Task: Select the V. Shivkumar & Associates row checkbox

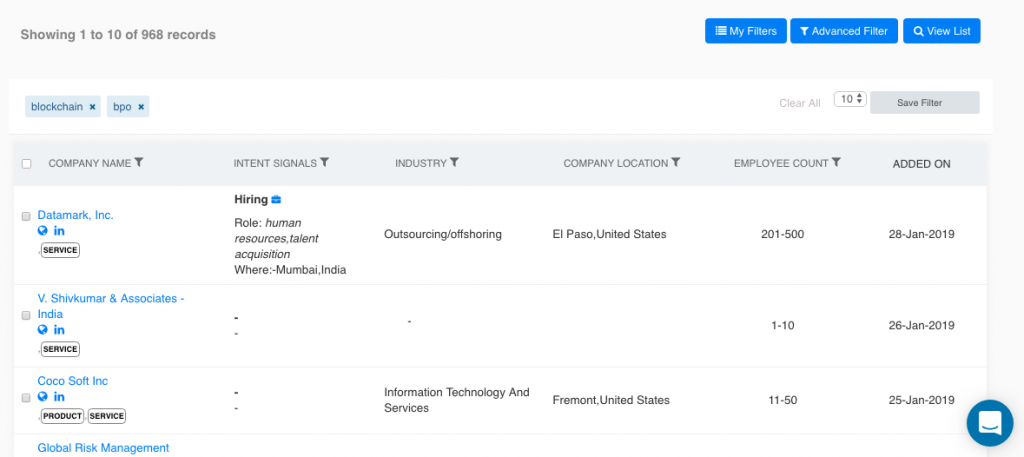Action: click(26, 315)
